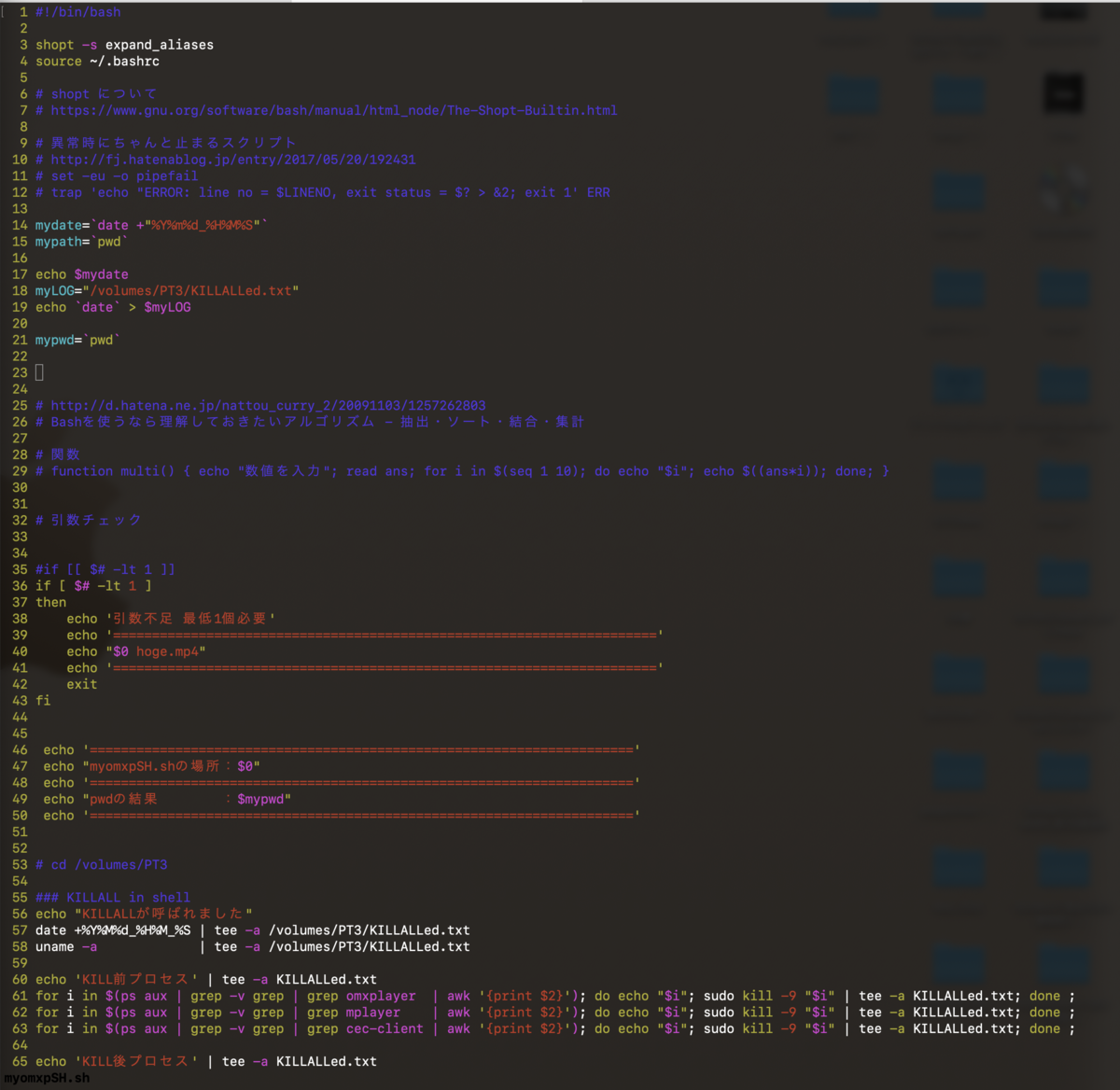Click the block cursor on line 23

39,372
